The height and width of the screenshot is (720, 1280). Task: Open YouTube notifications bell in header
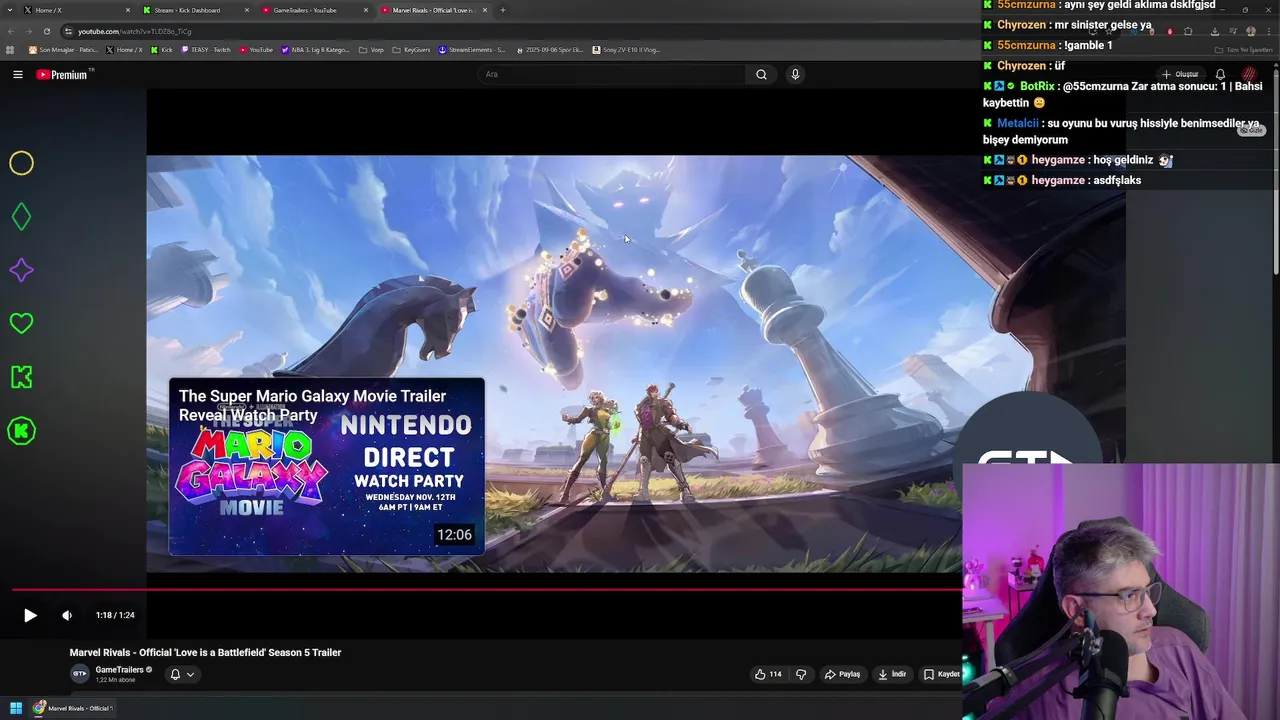1220,74
